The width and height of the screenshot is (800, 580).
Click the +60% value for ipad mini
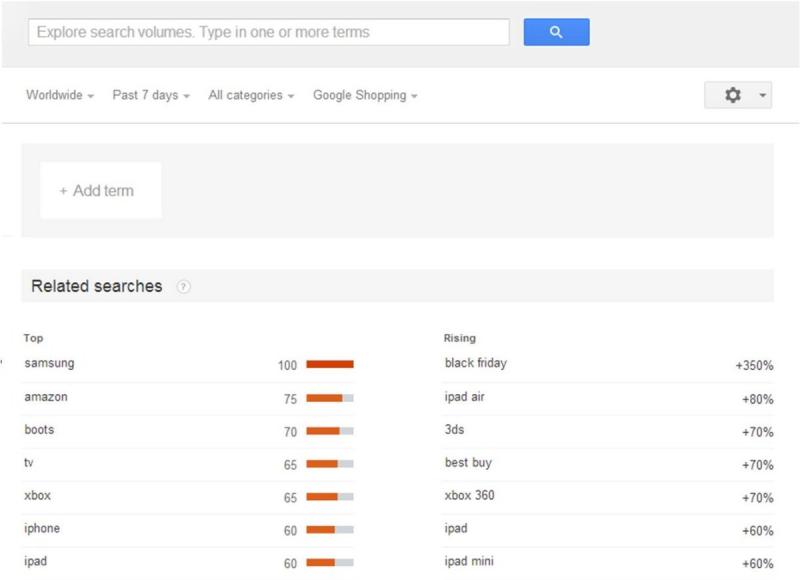[758, 564]
